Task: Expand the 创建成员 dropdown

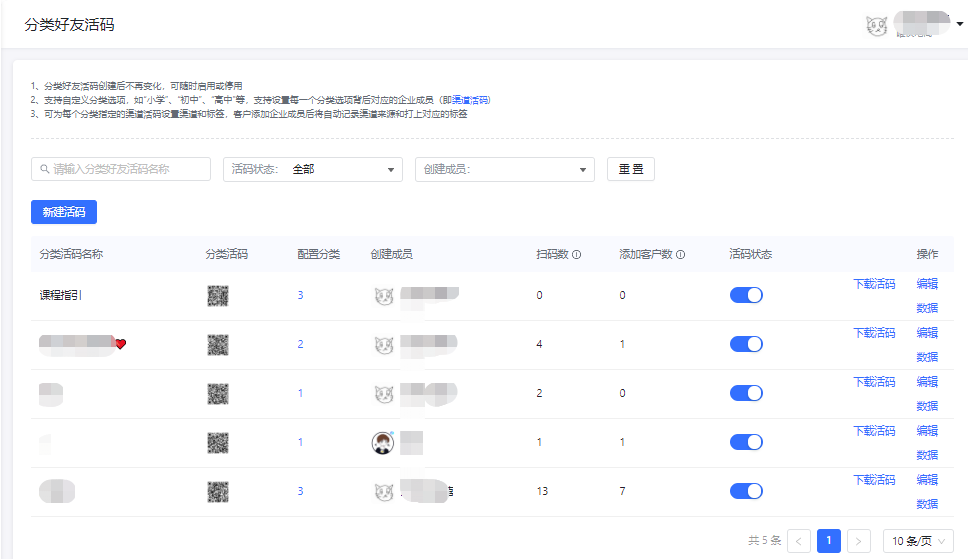Action: 505,170
